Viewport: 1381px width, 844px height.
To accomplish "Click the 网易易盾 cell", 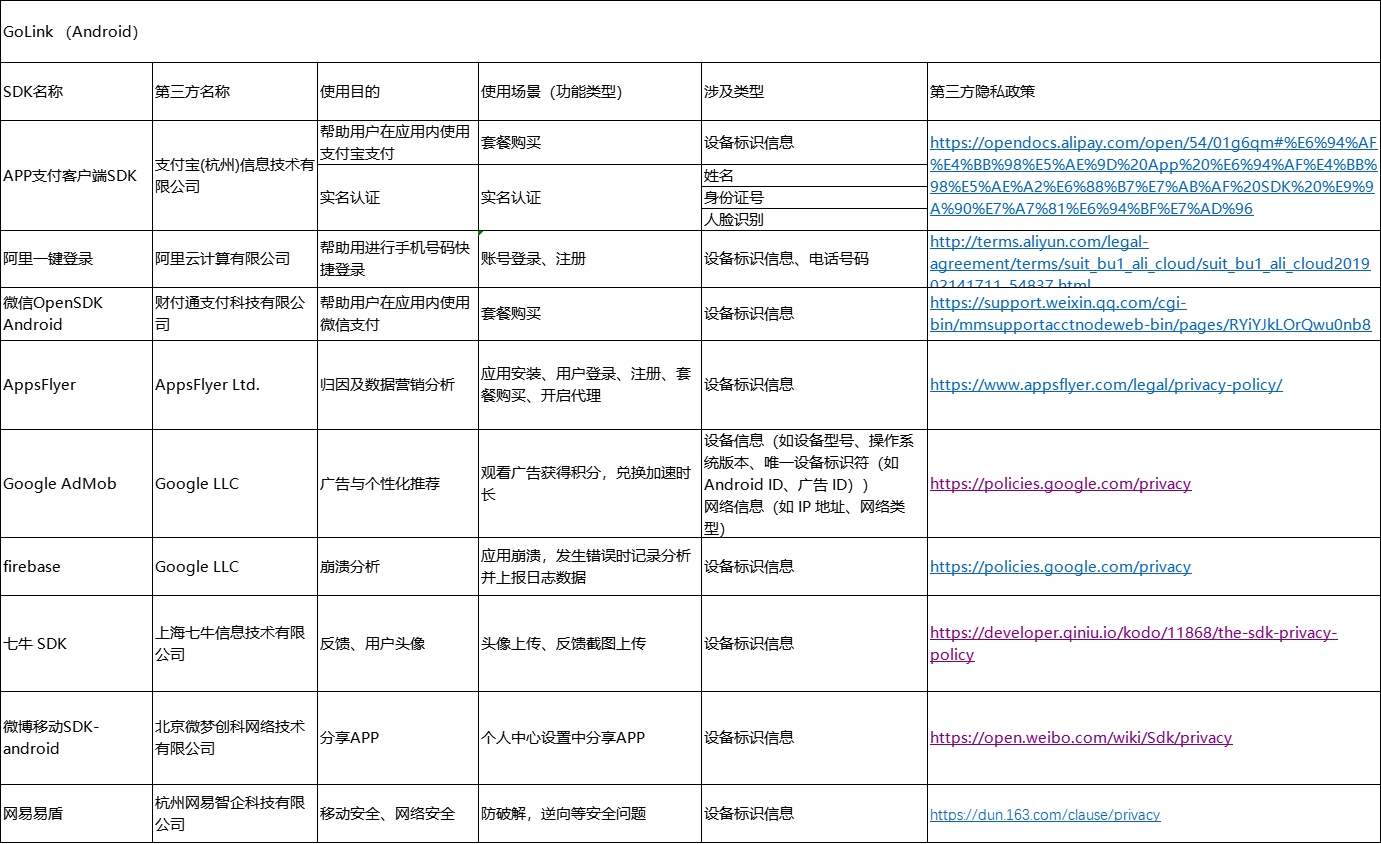I will (x=33, y=814).
